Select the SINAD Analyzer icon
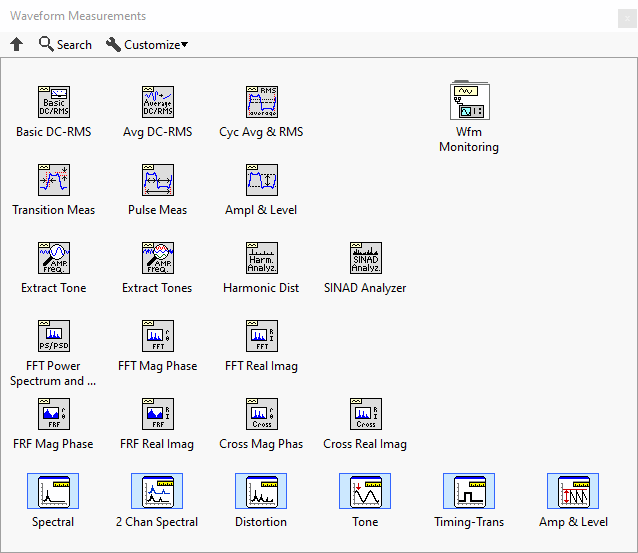This screenshot has height=553, width=638. 365,258
